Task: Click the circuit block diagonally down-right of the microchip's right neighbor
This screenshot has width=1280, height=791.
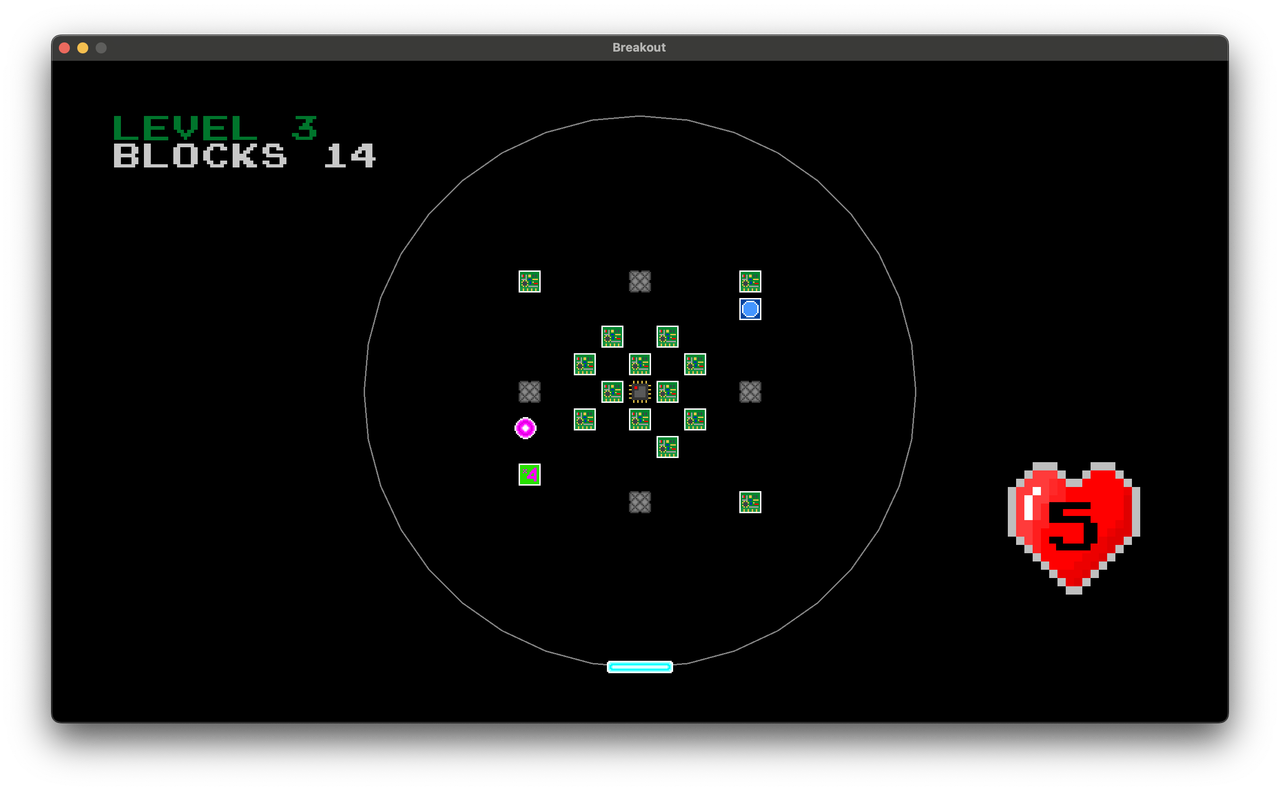Action: pyautogui.click(x=695, y=419)
